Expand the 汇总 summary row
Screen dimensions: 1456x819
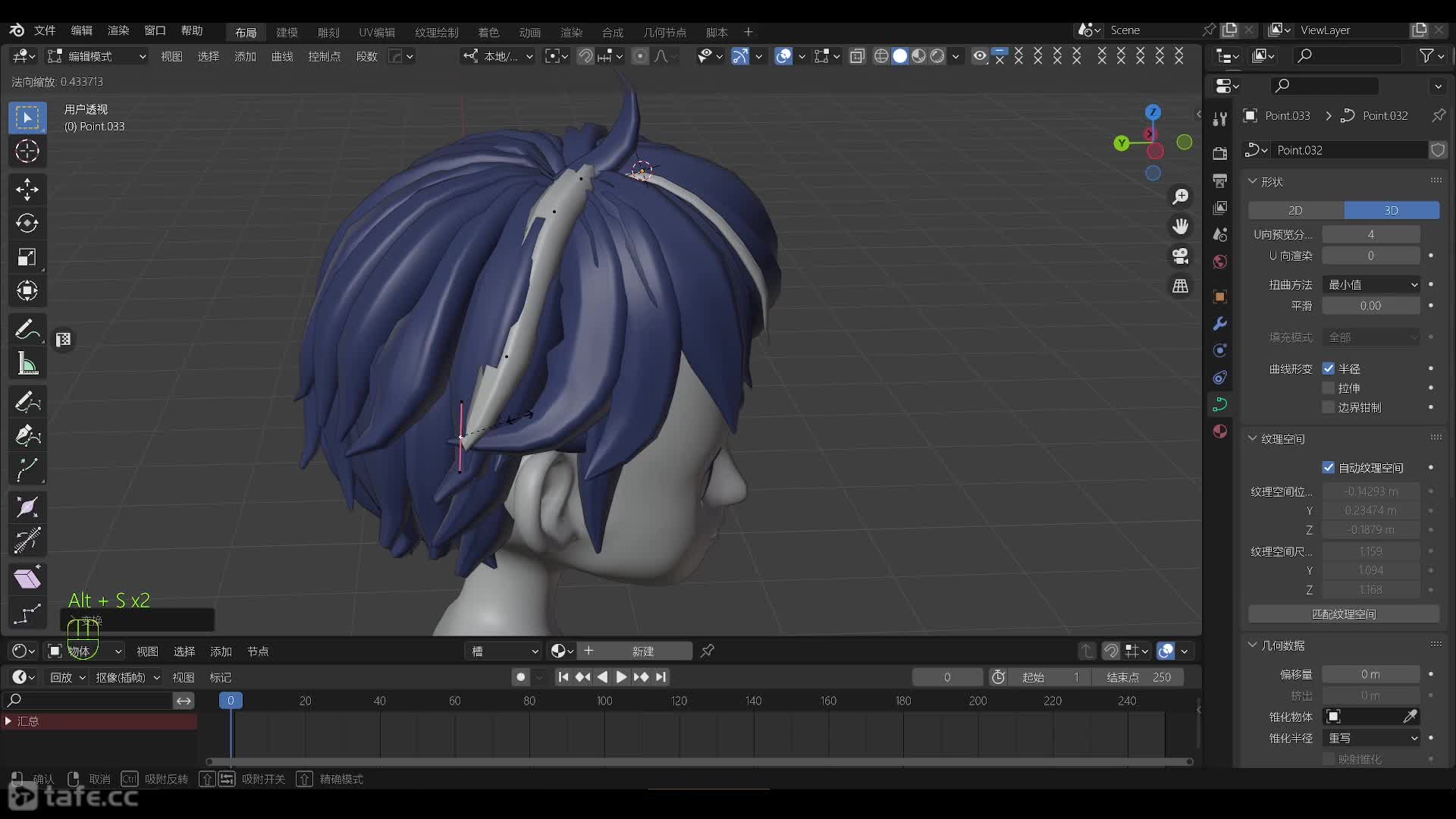[x=8, y=721]
